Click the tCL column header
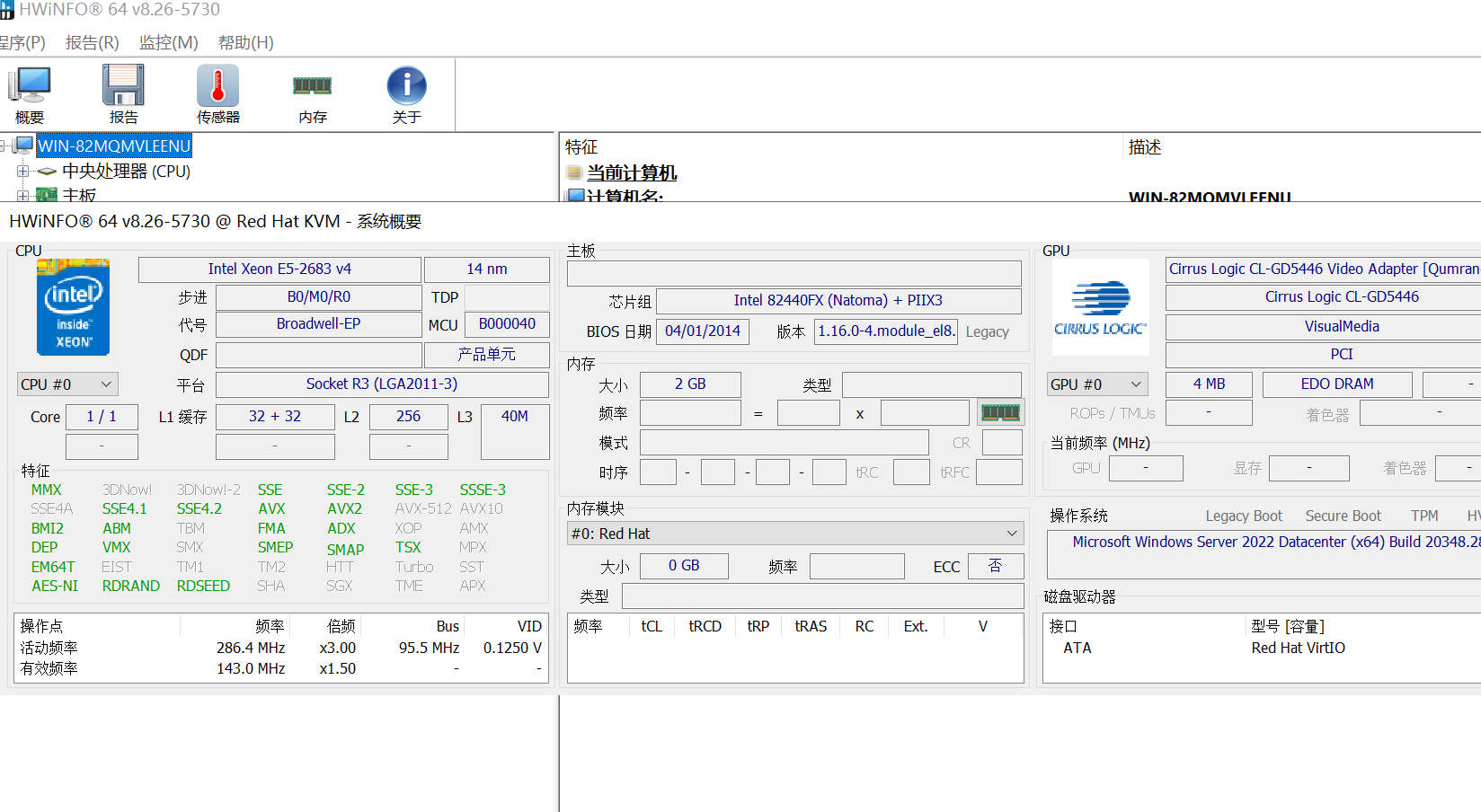The width and height of the screenshot is (1481, 812). click(x=652, y=627)
